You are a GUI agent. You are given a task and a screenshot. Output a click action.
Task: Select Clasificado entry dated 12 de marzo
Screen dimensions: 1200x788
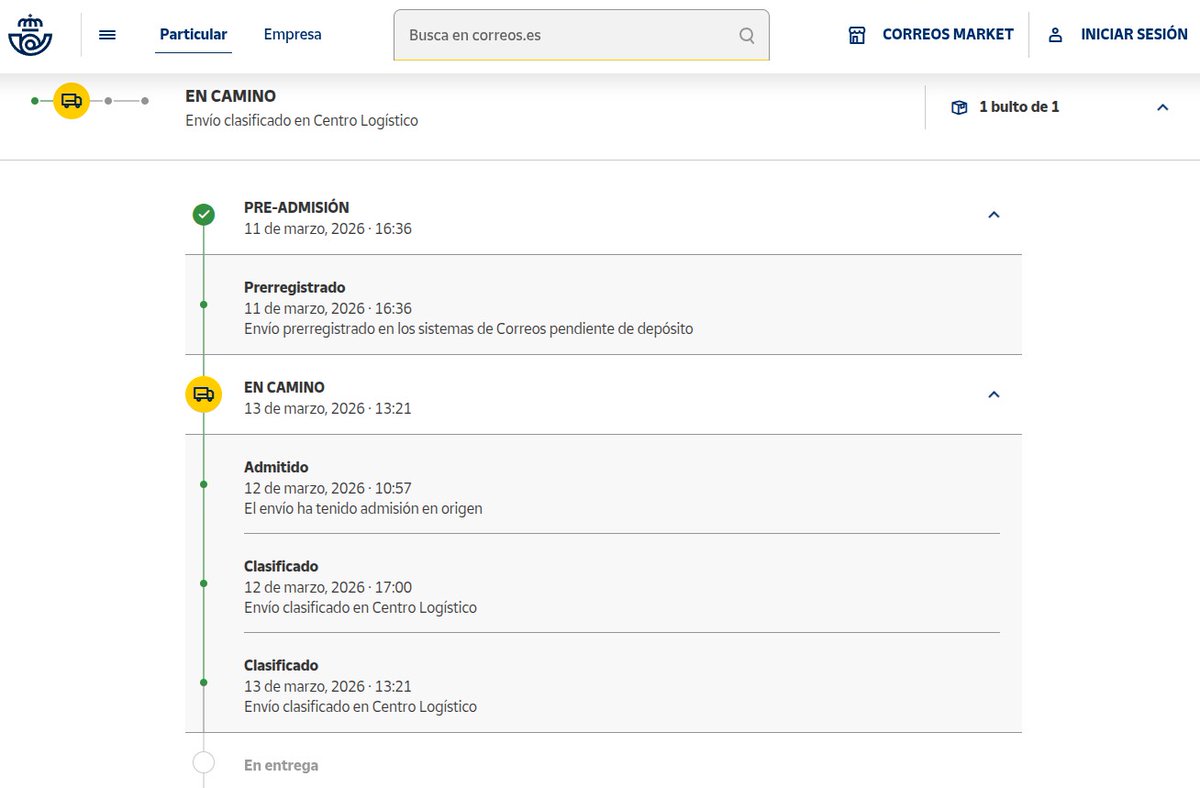(281, 566)
